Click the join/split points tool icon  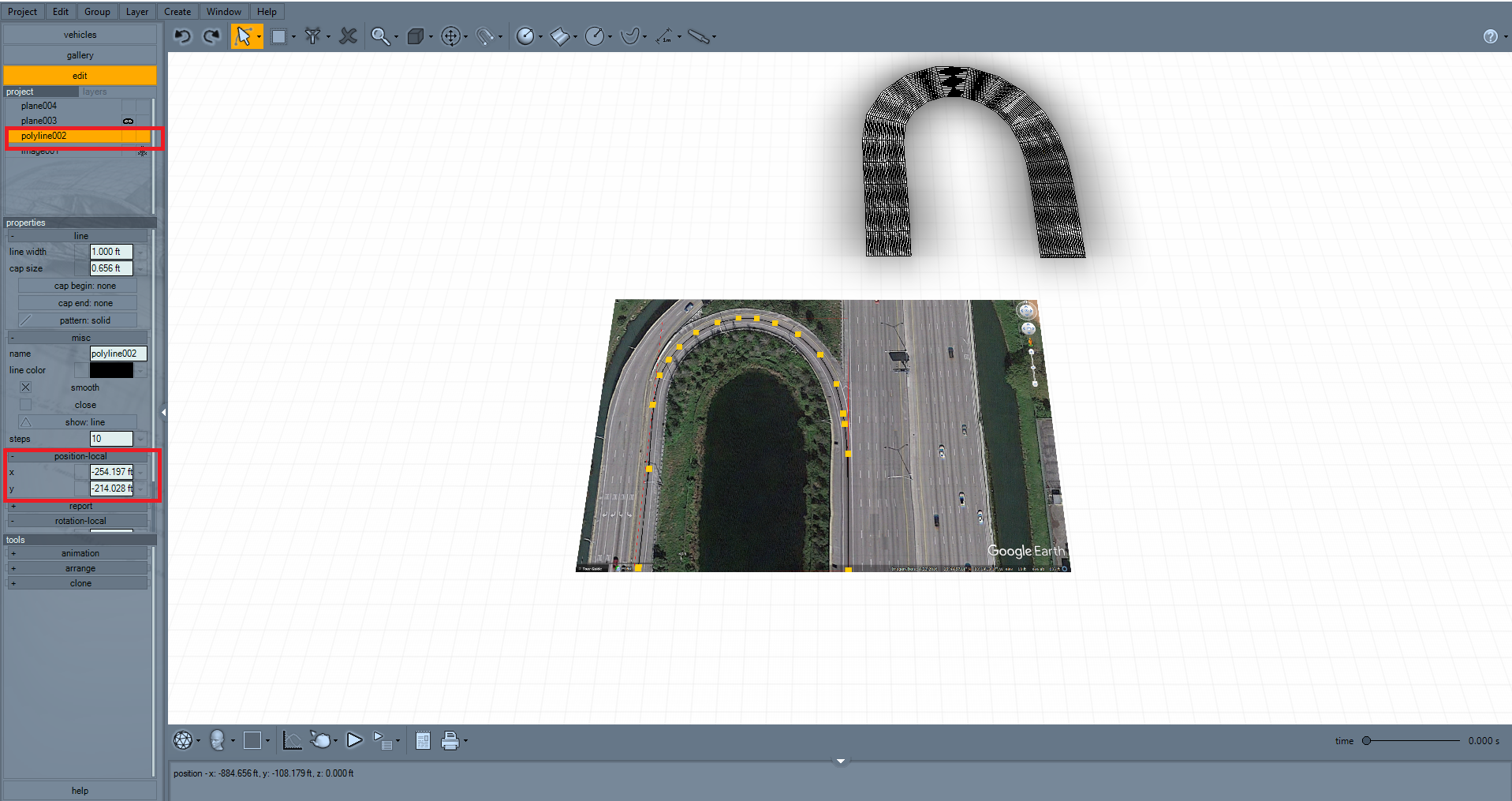tap(313, 36)
